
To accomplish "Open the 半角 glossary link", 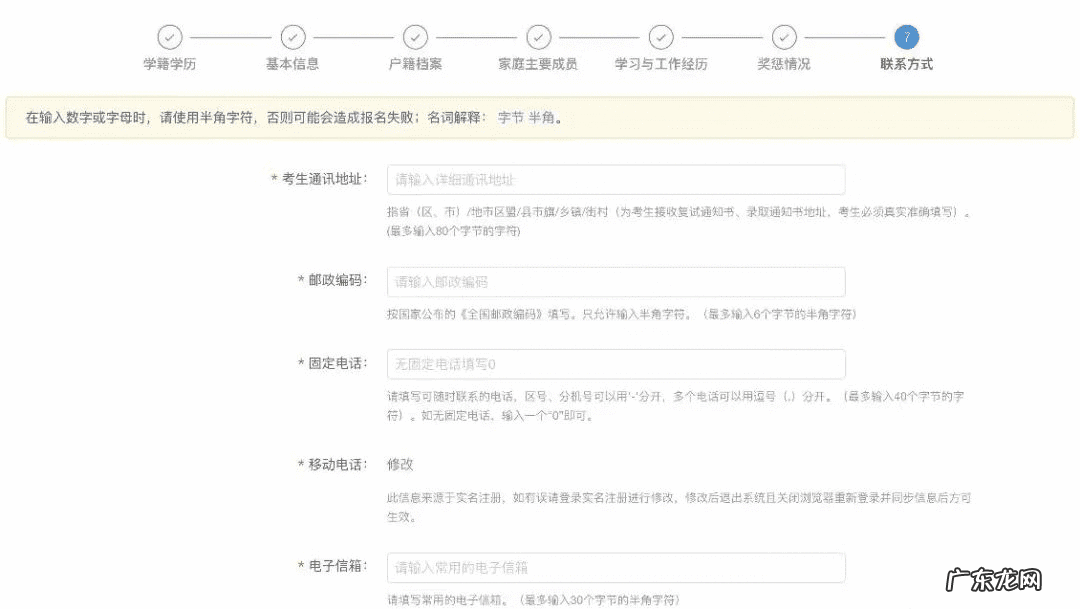I will (541, 117).
